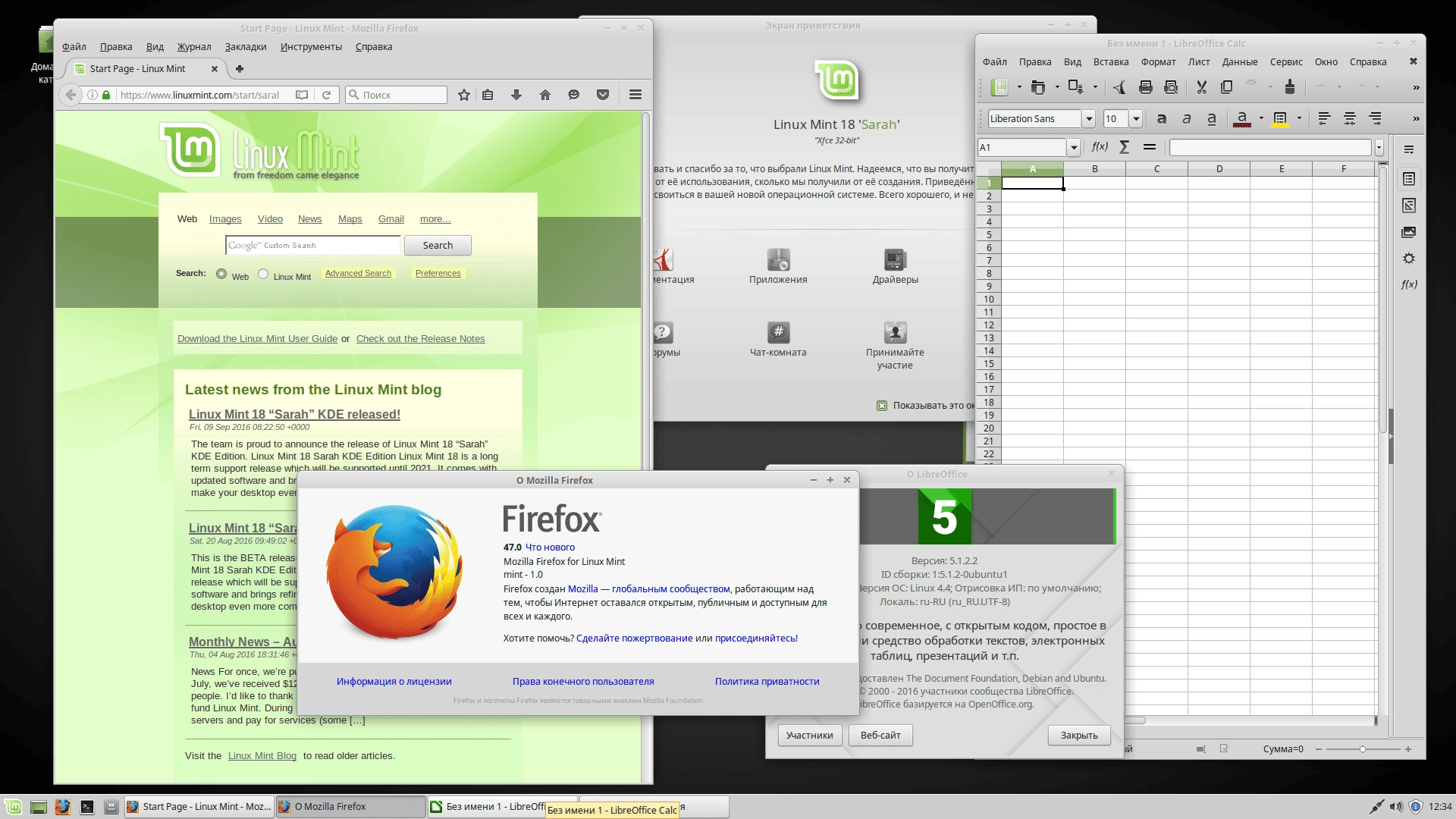Click the Clone Formatting brush icon
Viewport: 1456px width, 819px height.
pyautogui.click(x=1289, y=87)
